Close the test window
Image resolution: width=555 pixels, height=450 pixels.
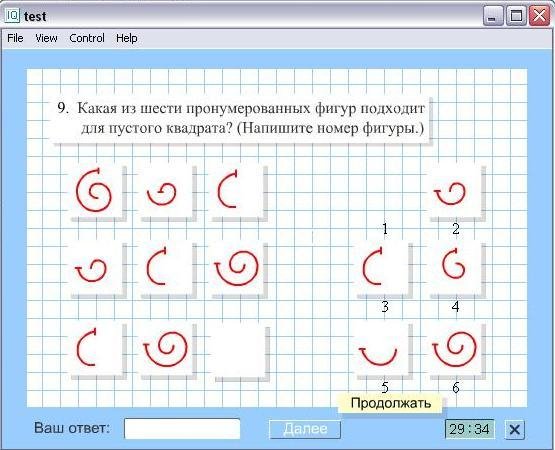539,16
